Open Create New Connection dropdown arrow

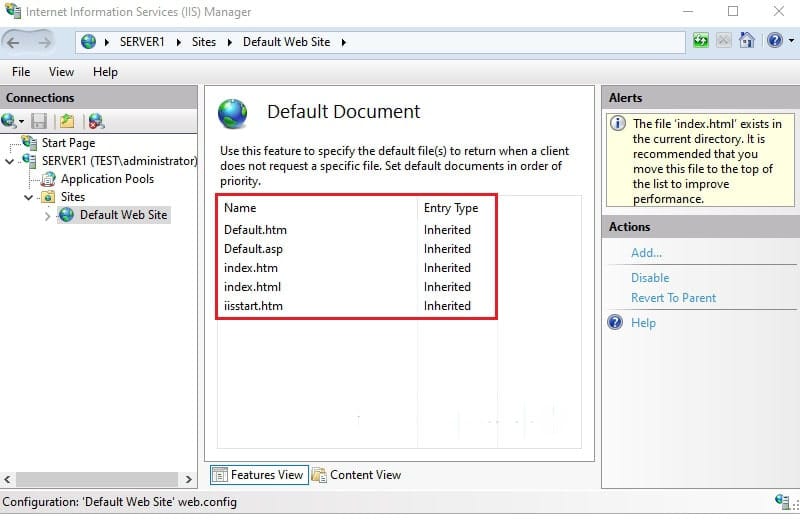point(21,122)
